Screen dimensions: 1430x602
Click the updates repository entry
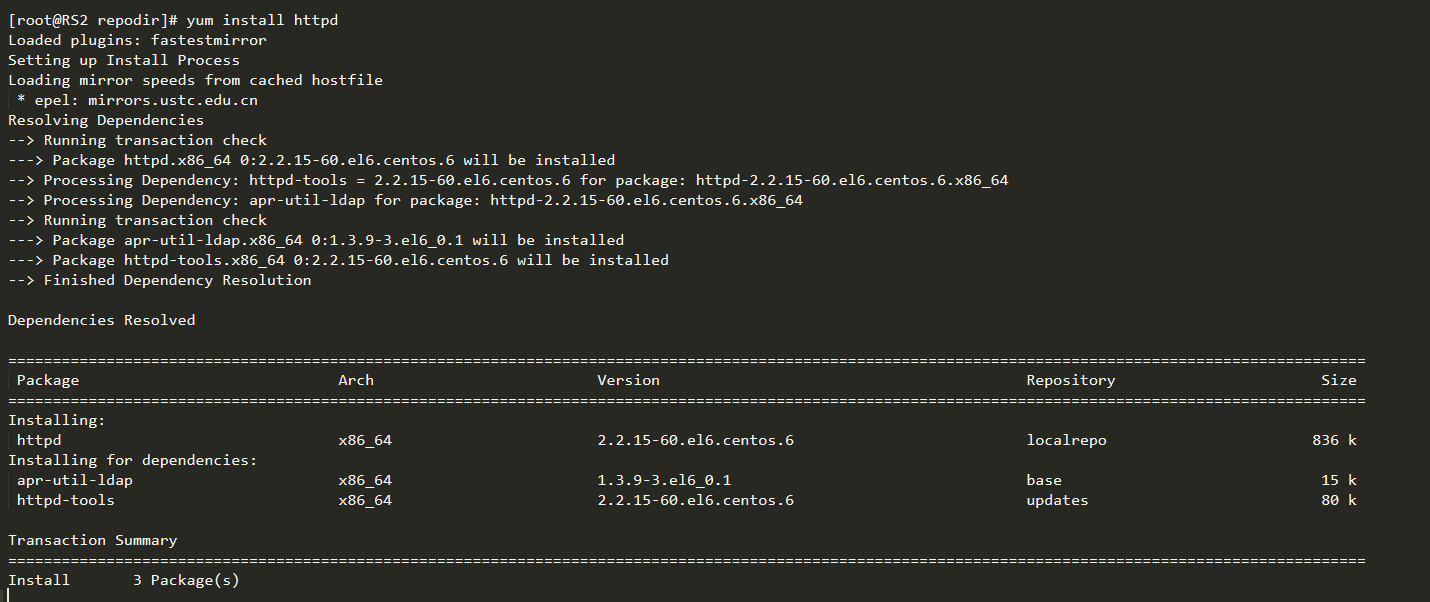1057,500
